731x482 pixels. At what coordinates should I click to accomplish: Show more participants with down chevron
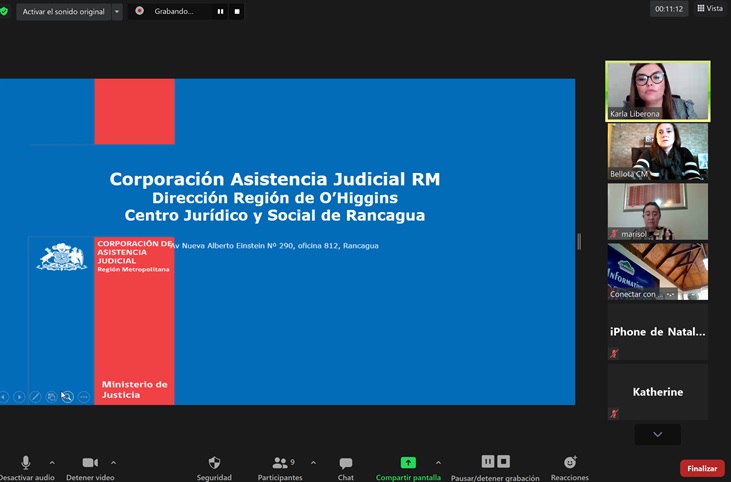click(x=657, y=434)
